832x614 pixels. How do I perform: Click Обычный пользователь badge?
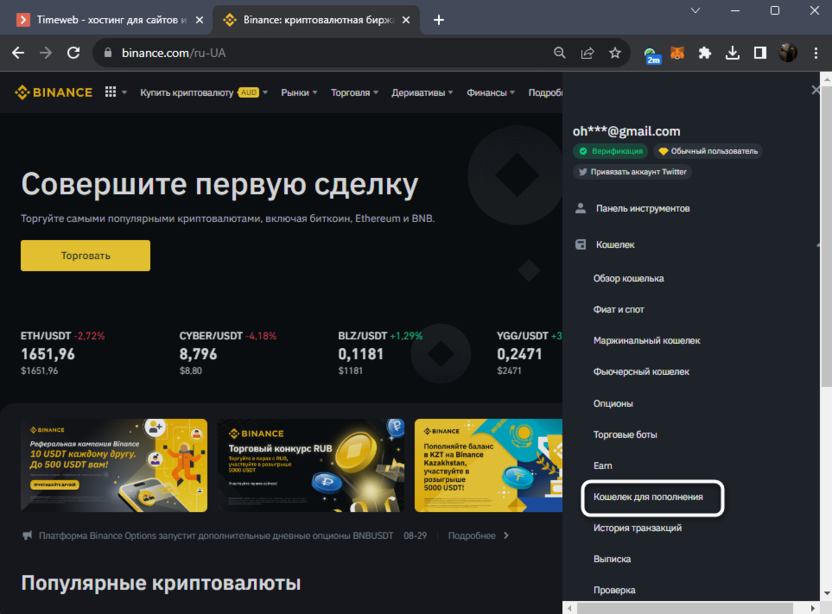708,151
